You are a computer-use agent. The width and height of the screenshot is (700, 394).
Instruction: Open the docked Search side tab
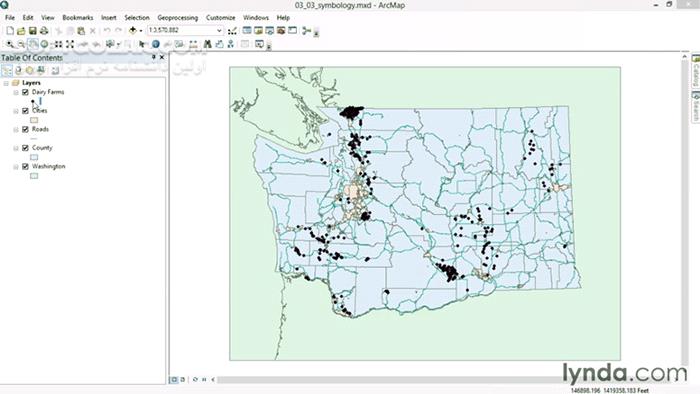[x=696, y=106]
